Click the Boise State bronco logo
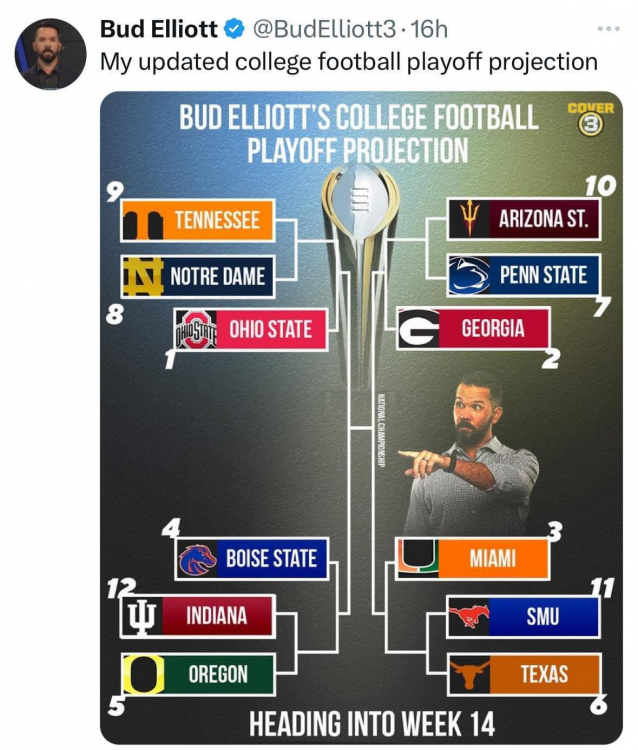This screenshot has height=750, width=638. [x=196, y=559]
